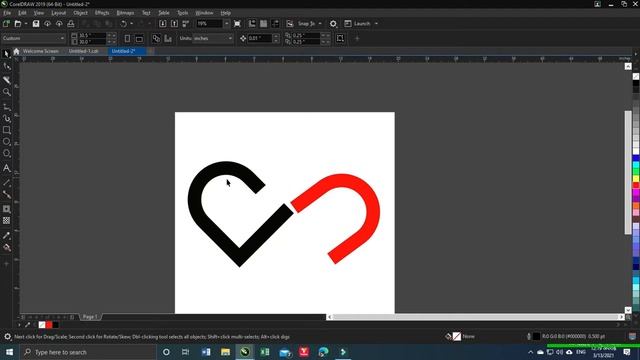The width and height of the screenshot is (640, 360).
Task: Toggle full-screen preview icon
Action: point(237,24)
